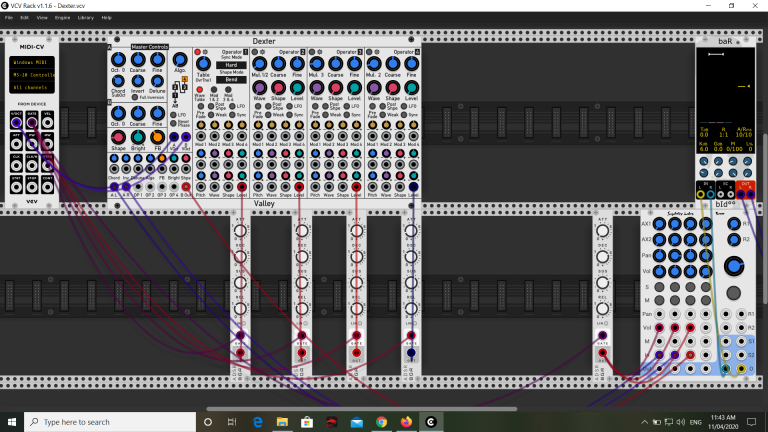Click Dexter's A R output jack
Screen dimensions: 768x432
pos(126,187)
